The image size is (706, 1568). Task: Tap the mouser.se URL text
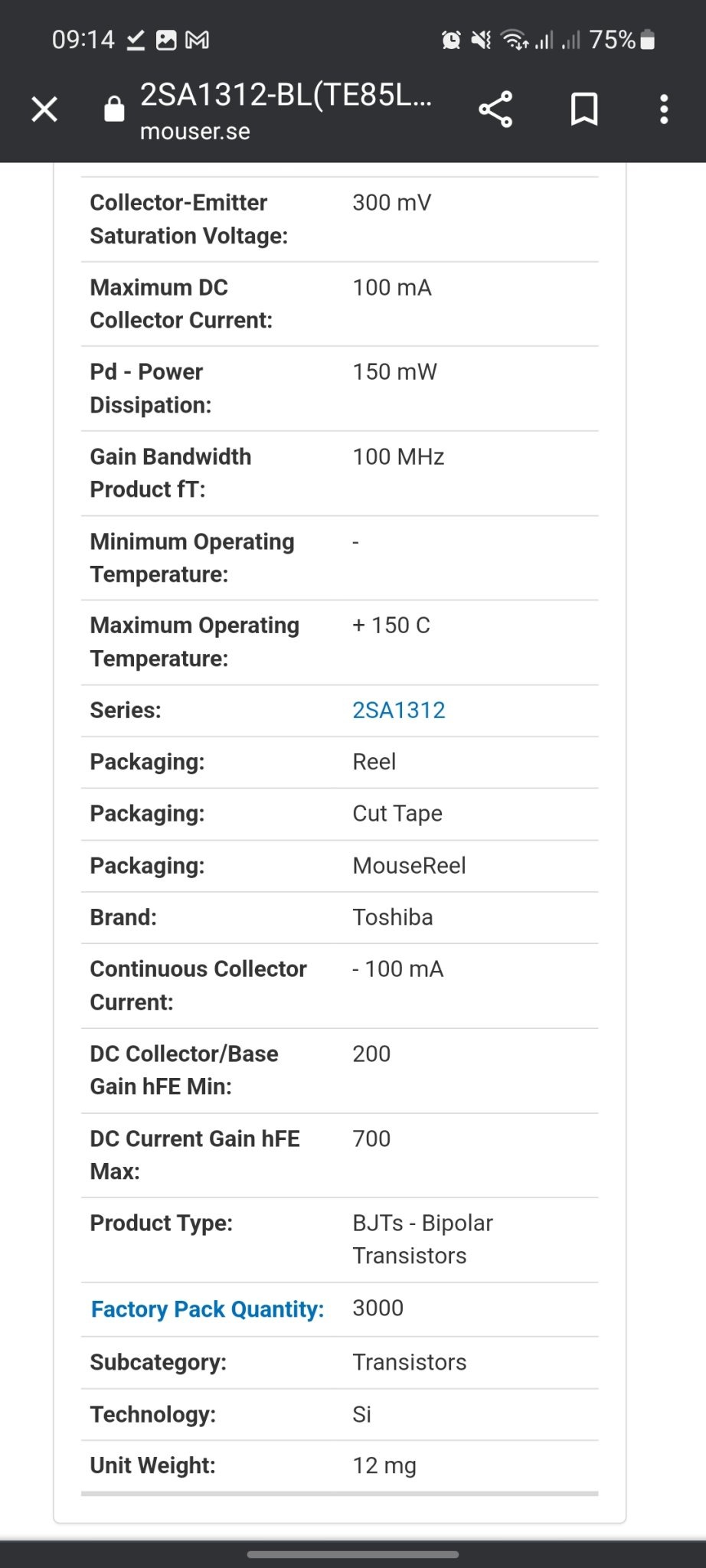(194, 132)
